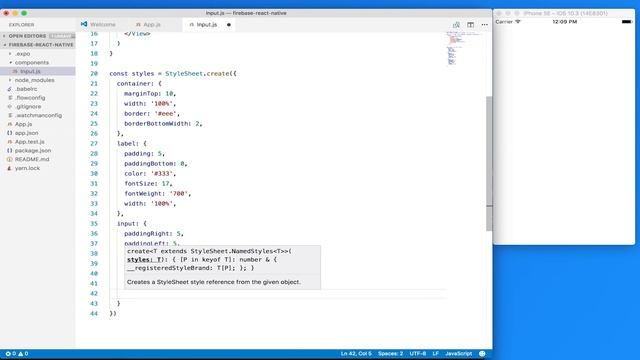The width and height of the screenshot is (640, 360).
Task: Click the 'fontSize: 17,' line
Action: tap(148, 183)
